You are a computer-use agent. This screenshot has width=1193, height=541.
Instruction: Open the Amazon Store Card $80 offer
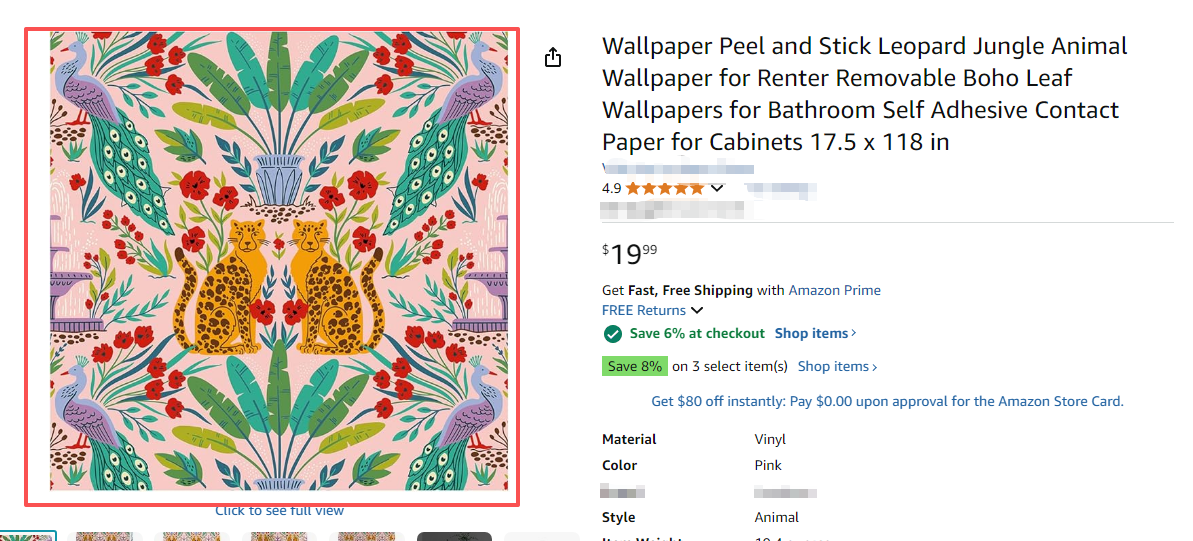tap(887, 401)
